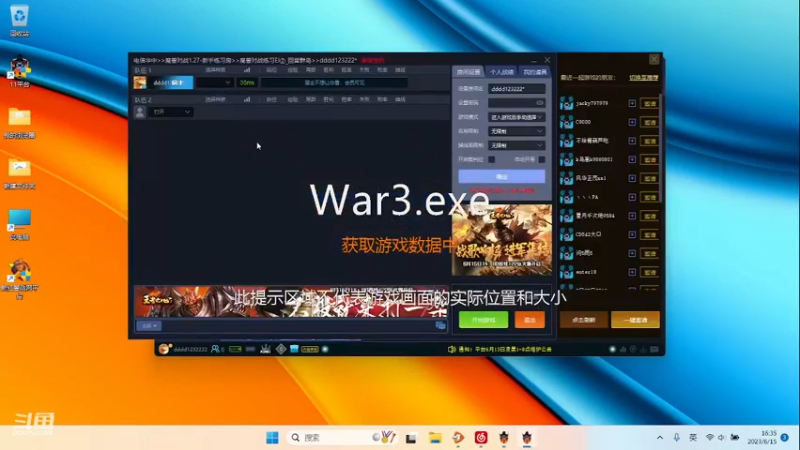Click the room name input field
Screen dimensions: 800x450
[x=516, y=89]
